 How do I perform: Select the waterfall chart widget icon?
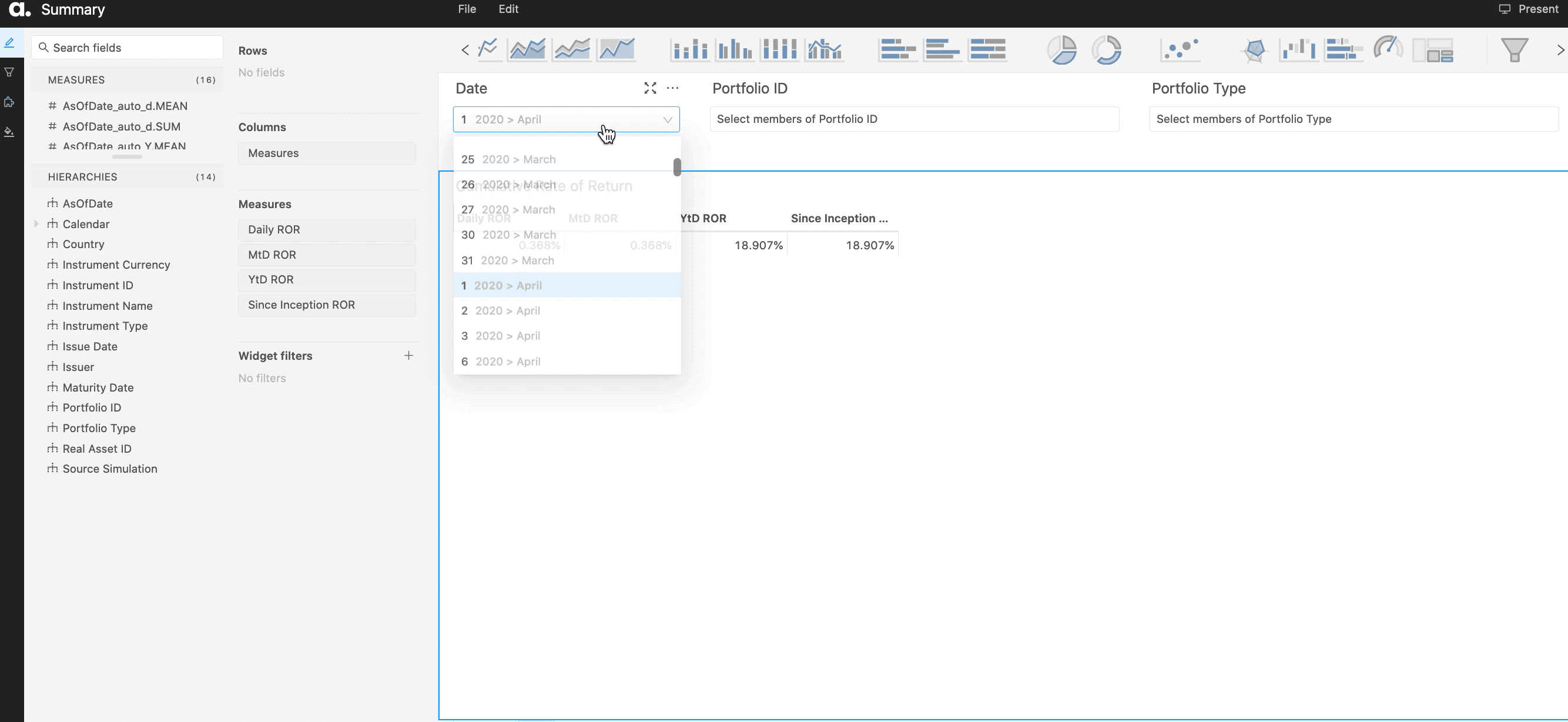pos(1298,49)
